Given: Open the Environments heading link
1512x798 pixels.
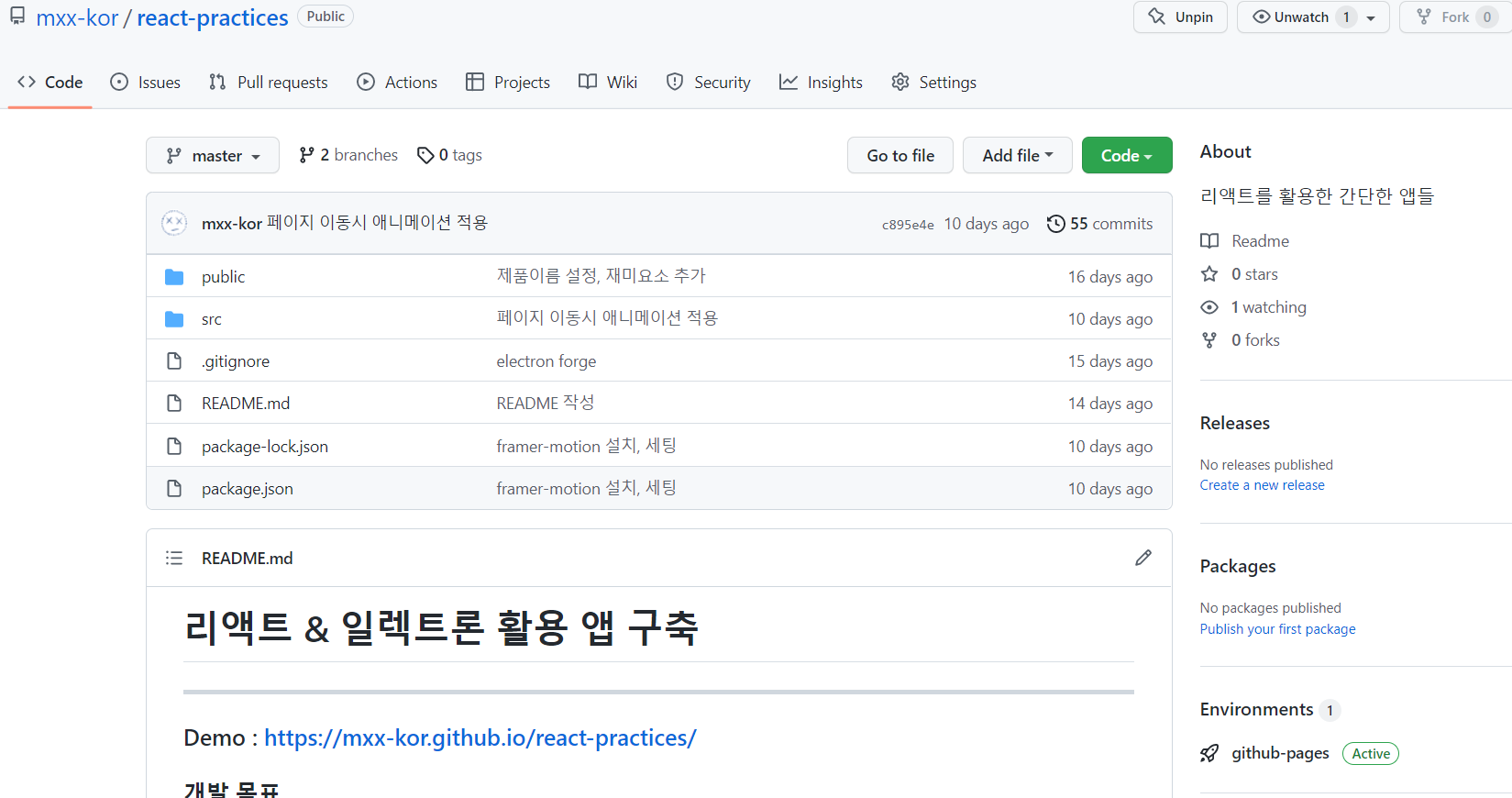Looking at the screenshot, I should pos(1257,709).
